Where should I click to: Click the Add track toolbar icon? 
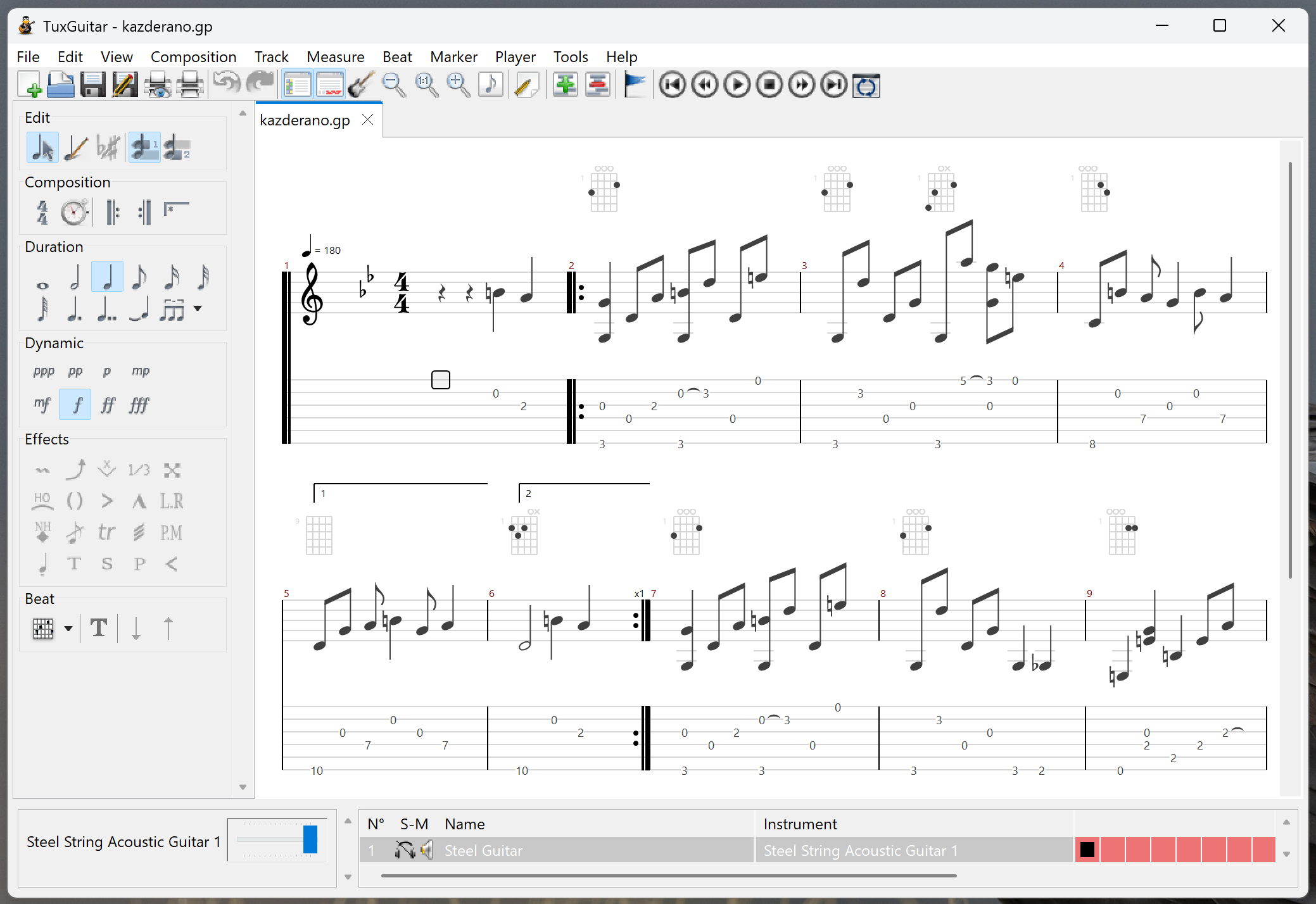click(564, 85)
